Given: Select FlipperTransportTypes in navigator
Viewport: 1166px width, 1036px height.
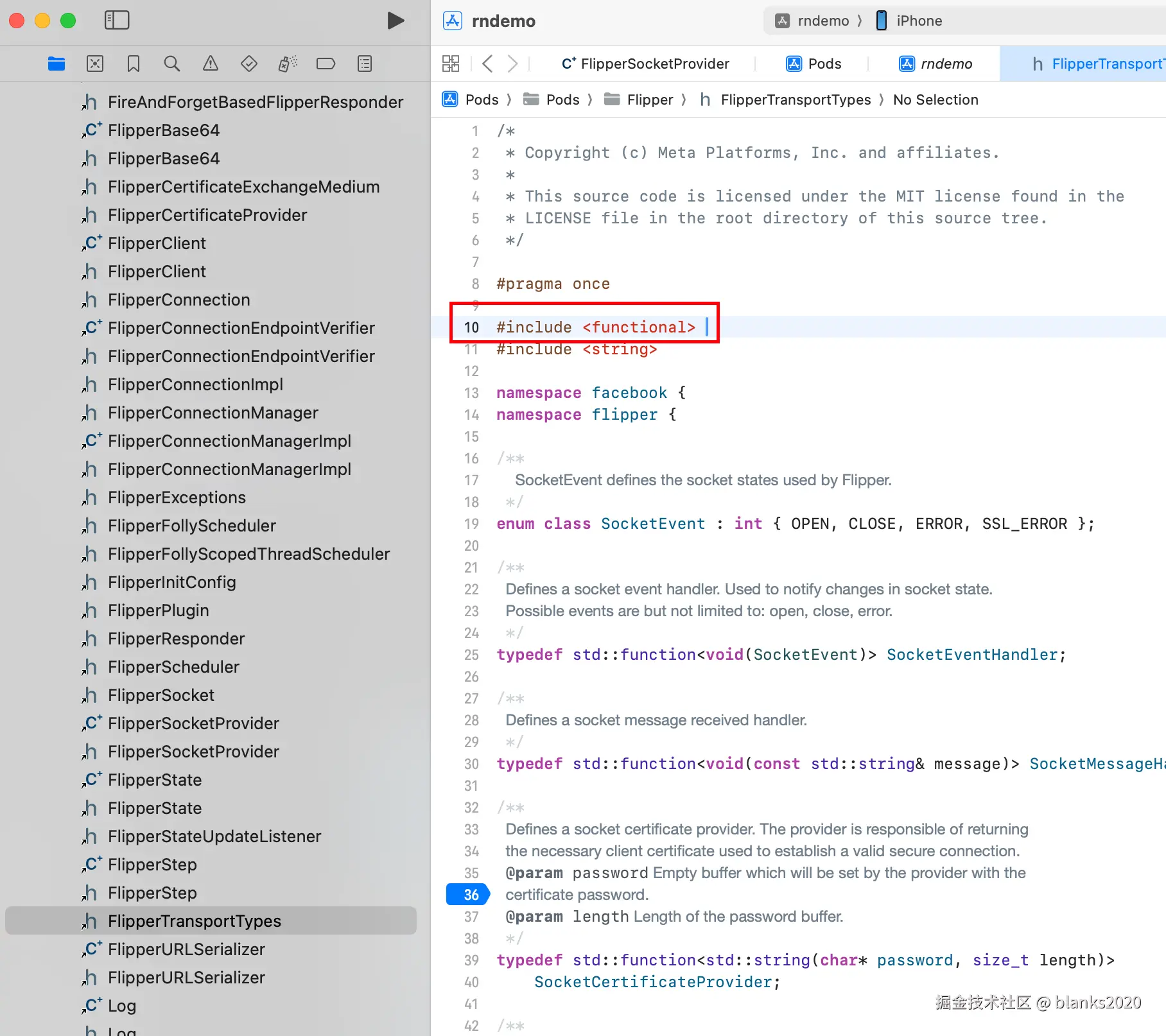Looking at the screenshot, I should [211, 921].
